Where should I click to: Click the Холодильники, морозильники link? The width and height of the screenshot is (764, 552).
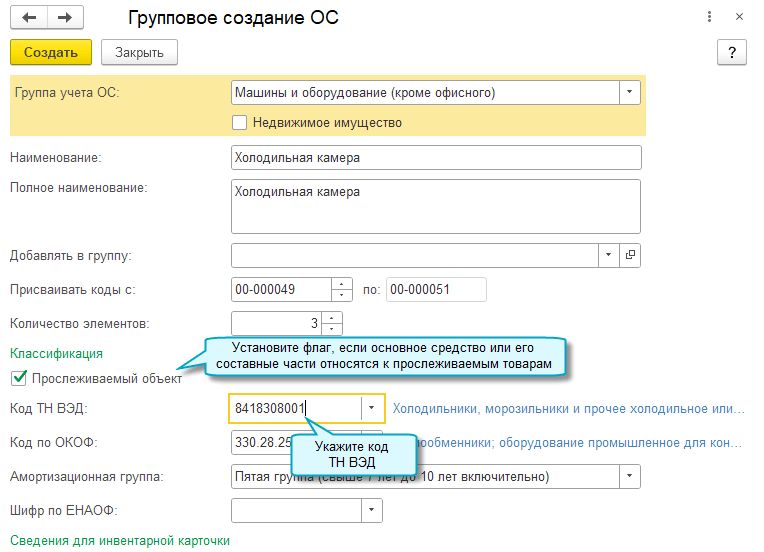coord(568,408)
